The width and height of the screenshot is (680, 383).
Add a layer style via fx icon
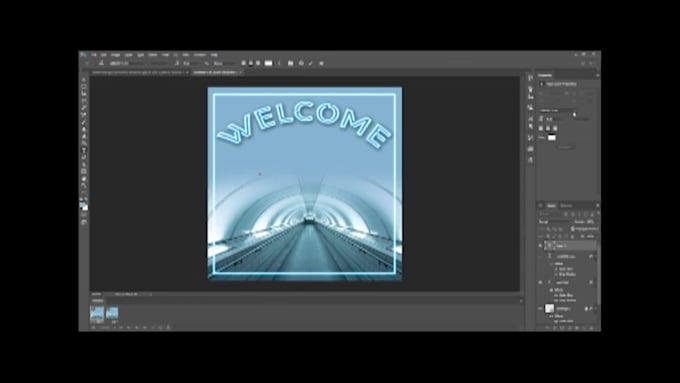(555, 328)
